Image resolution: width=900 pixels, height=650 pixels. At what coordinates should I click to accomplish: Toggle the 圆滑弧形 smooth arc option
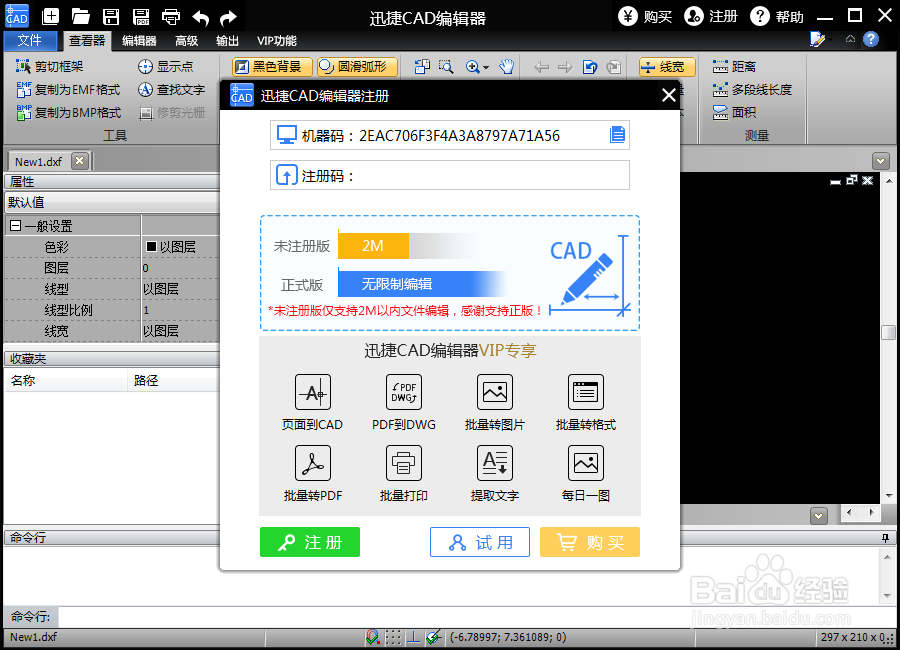click(355, 67)
